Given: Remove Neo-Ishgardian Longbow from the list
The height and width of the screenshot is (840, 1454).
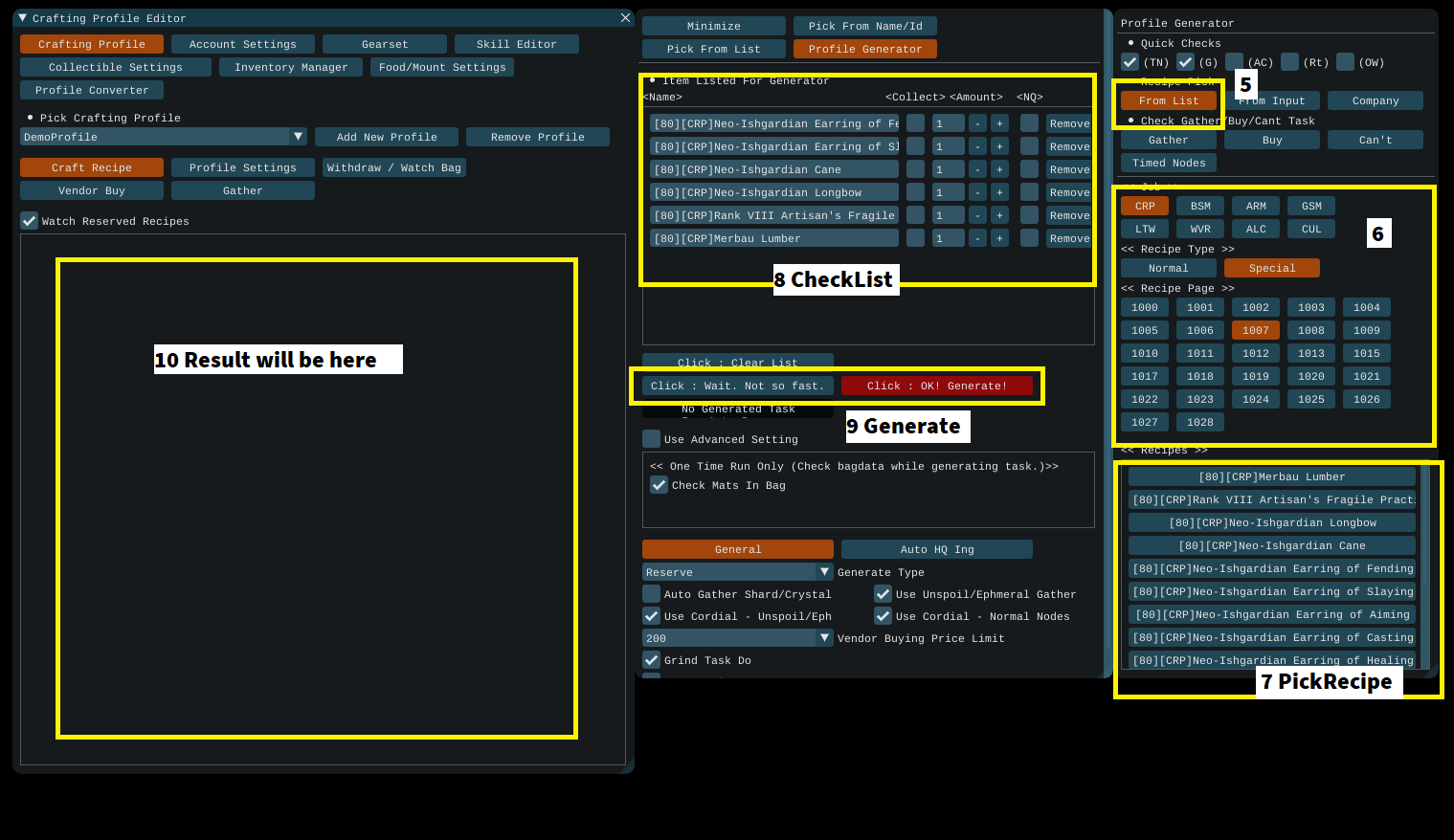Looking at the screenshot, I should pyautogui.click(x=1069, y=192).
